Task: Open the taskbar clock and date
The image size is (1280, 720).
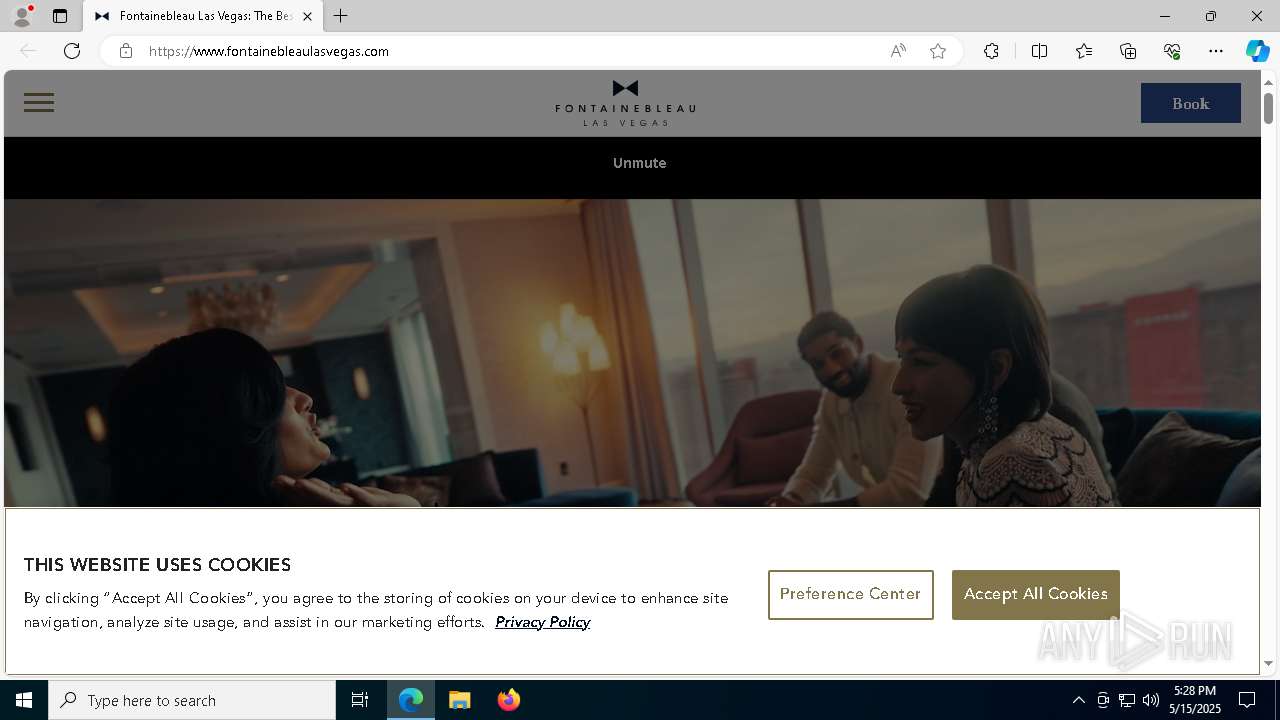Action: [x=1197, y=700]
